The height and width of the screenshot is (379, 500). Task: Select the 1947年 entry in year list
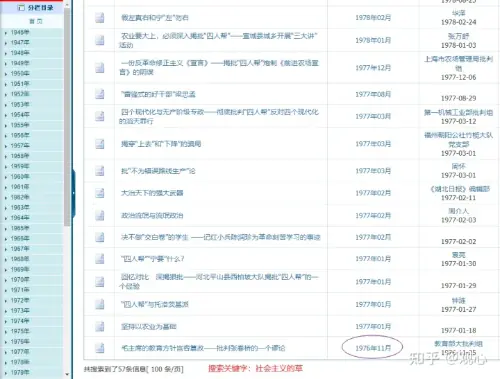click(20, 43)
